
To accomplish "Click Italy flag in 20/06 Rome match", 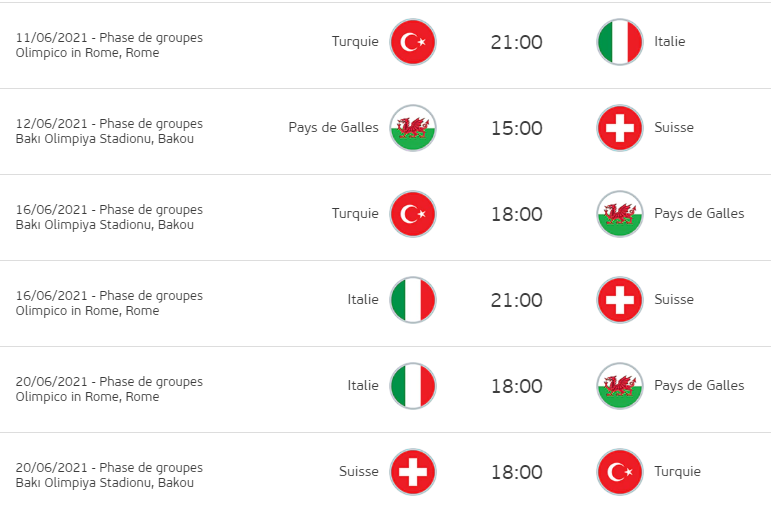I will [x=413, y=386].
